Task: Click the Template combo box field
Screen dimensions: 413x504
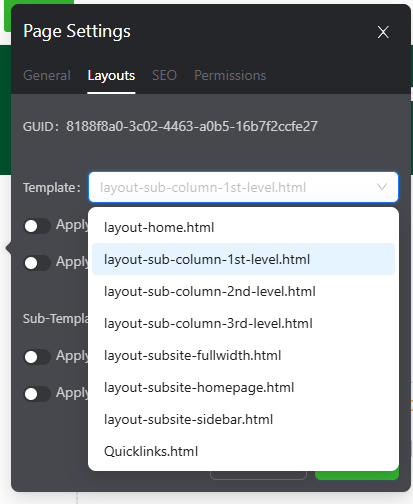Action: coord(243,187)
